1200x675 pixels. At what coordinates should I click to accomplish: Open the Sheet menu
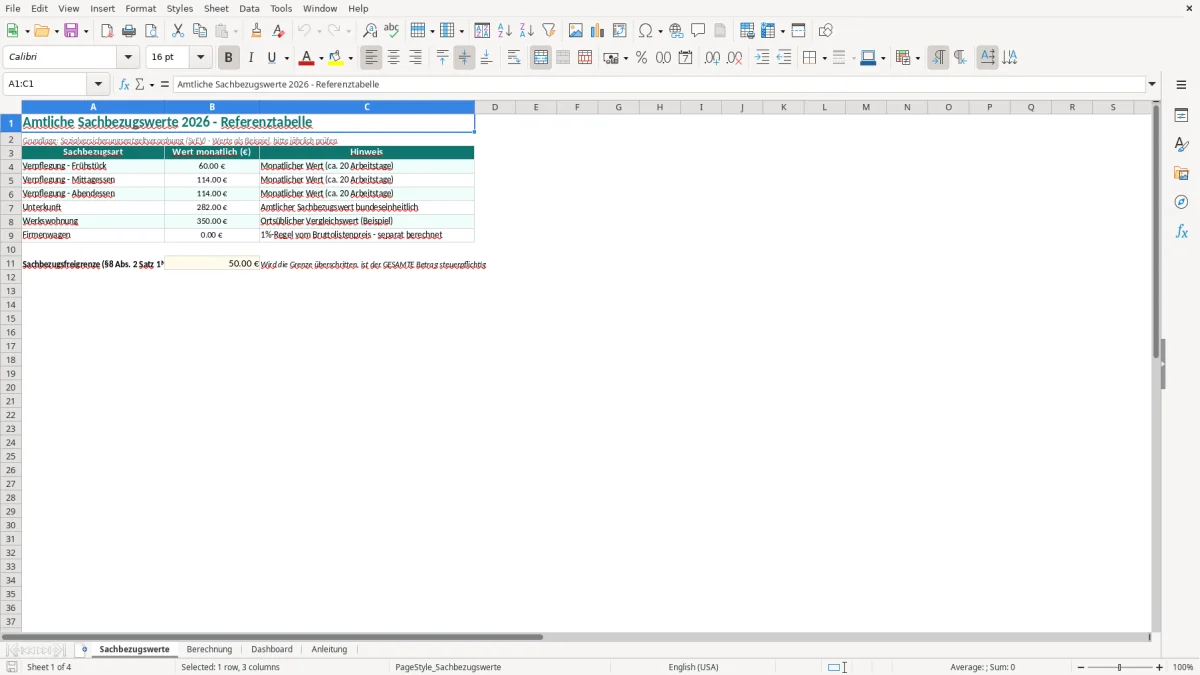click(x=216, y=8)
